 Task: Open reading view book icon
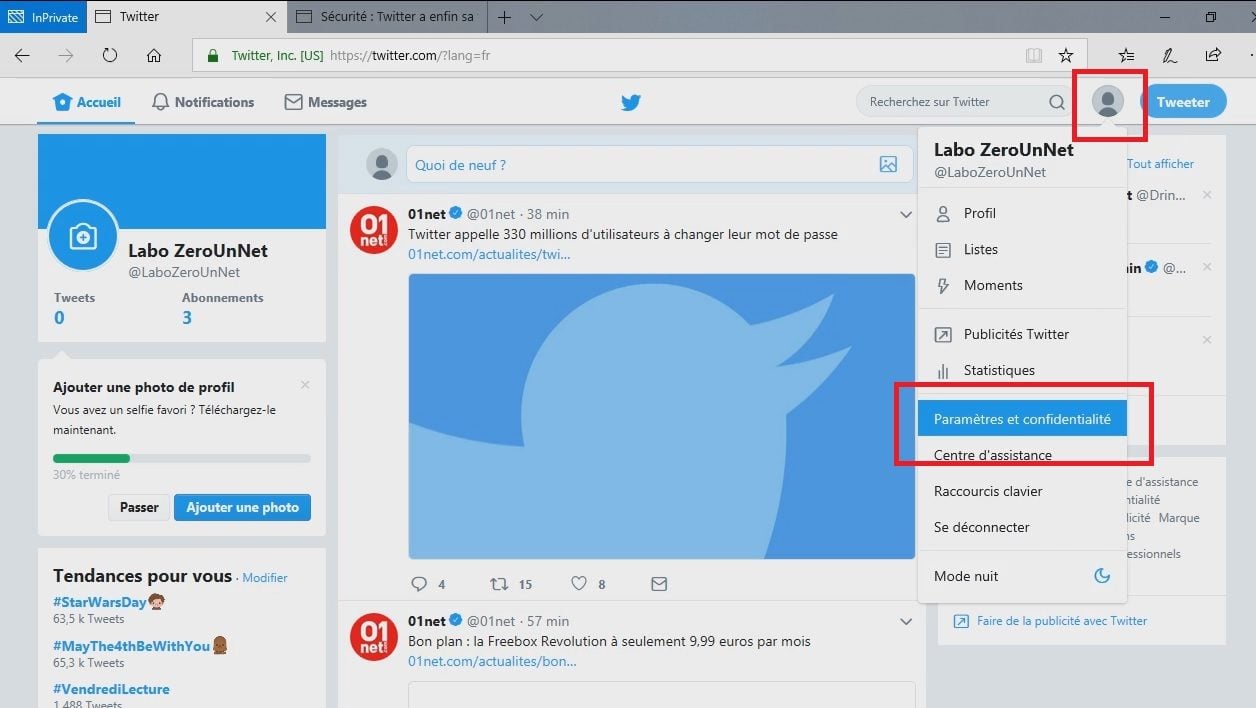point(1034,56)
